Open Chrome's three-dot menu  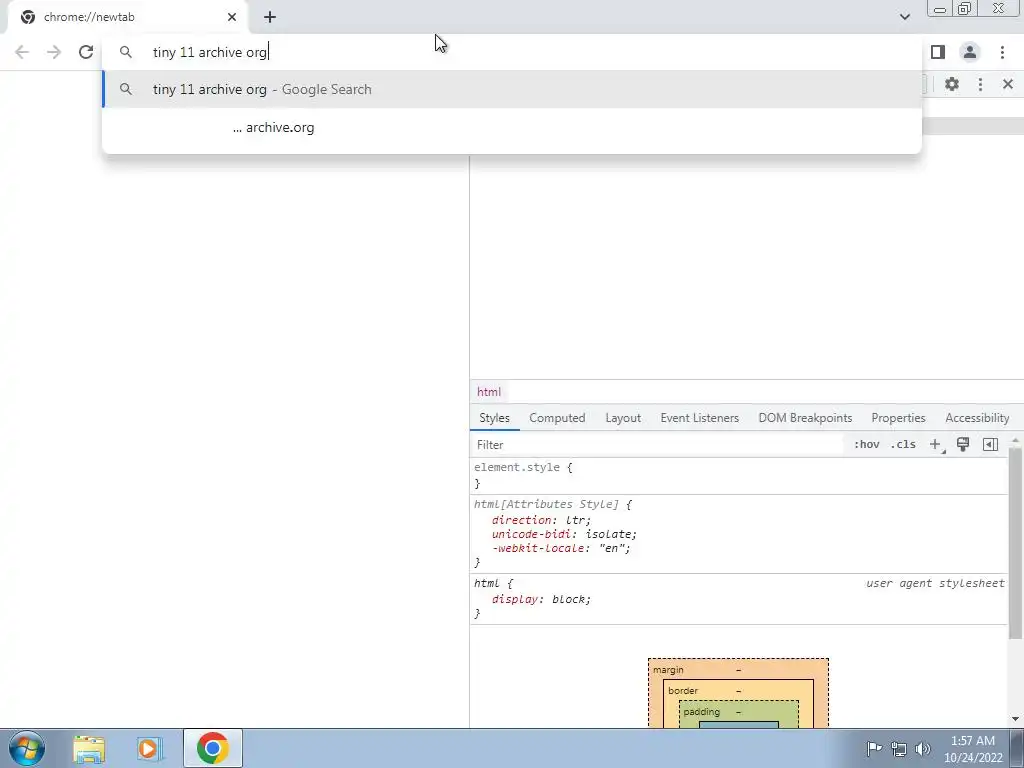1002,52
